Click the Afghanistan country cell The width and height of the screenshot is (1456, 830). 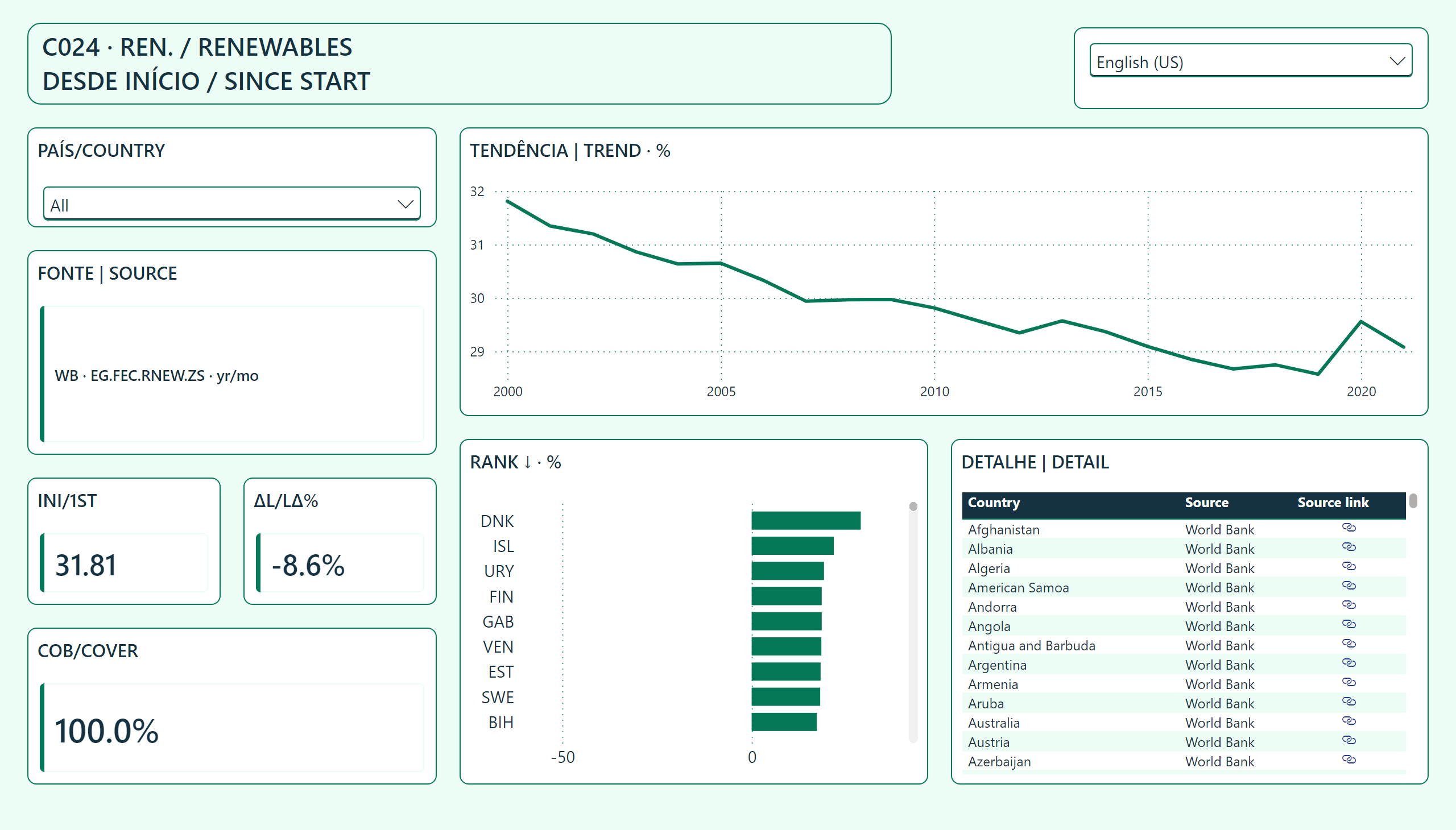(1003, 530)
